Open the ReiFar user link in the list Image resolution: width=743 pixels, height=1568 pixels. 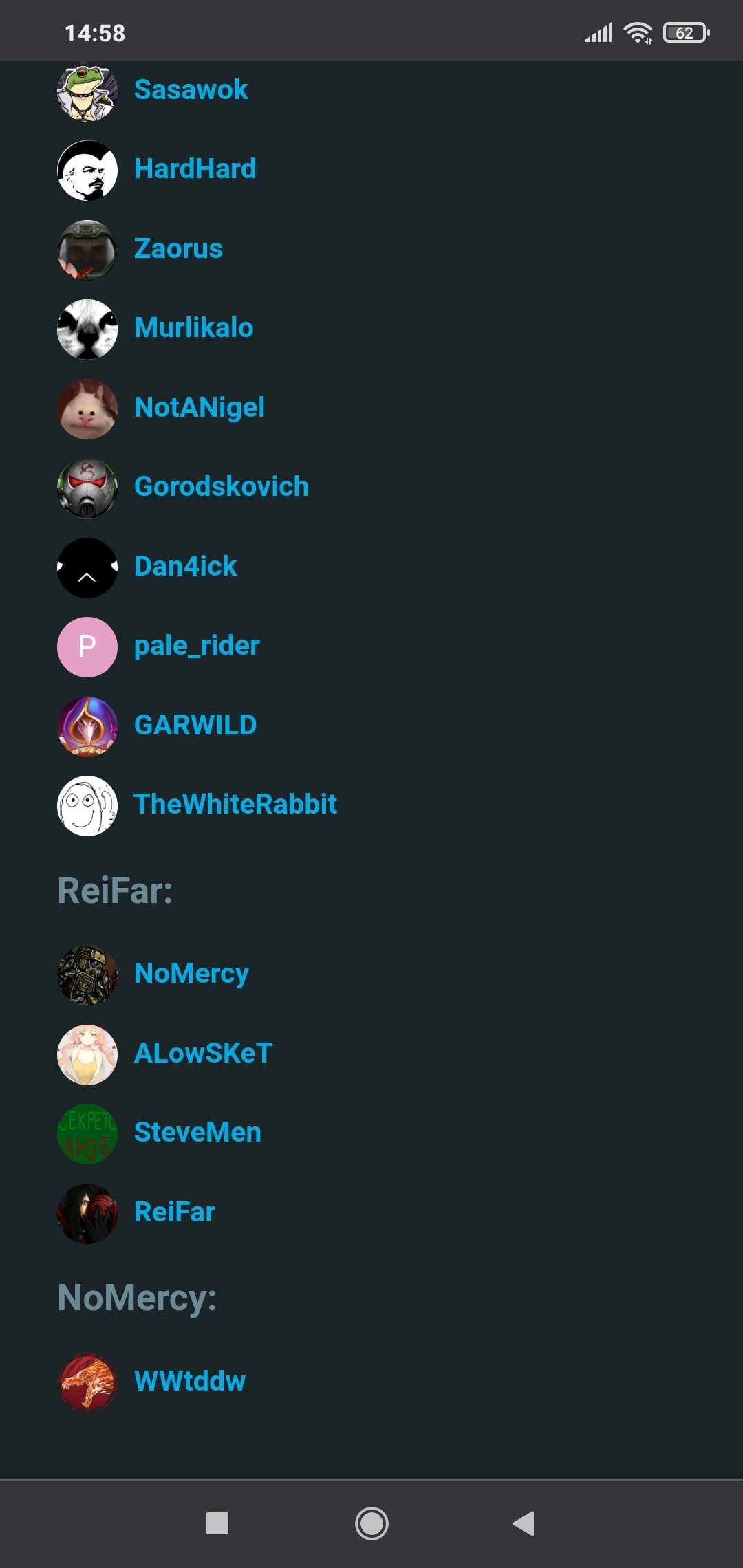[175, 1212]
